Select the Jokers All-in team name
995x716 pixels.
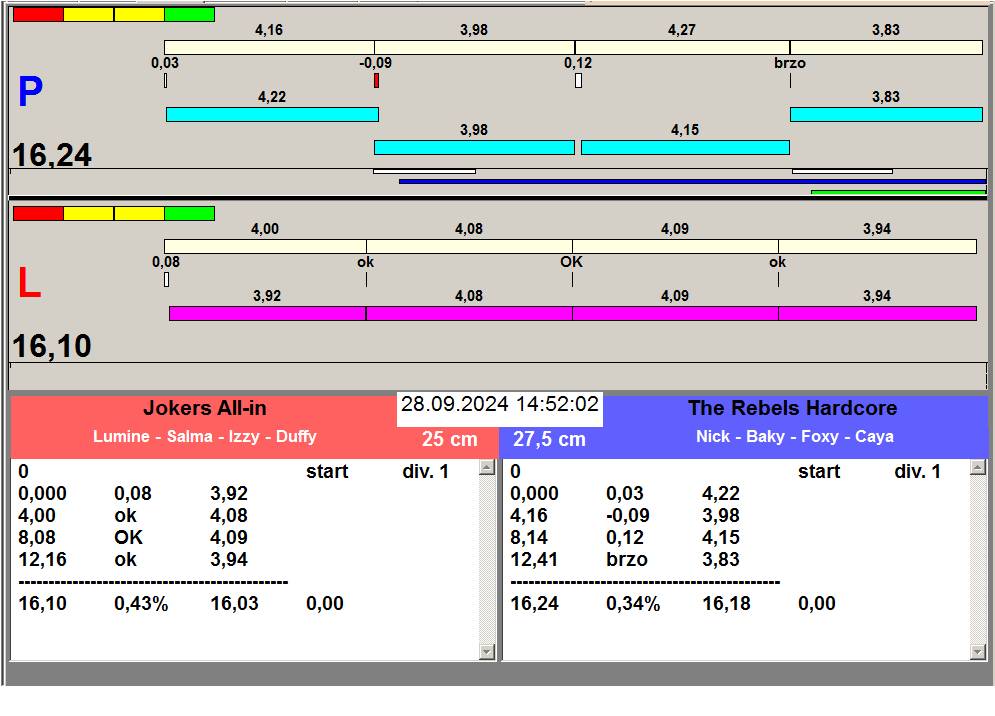(205, 408)
